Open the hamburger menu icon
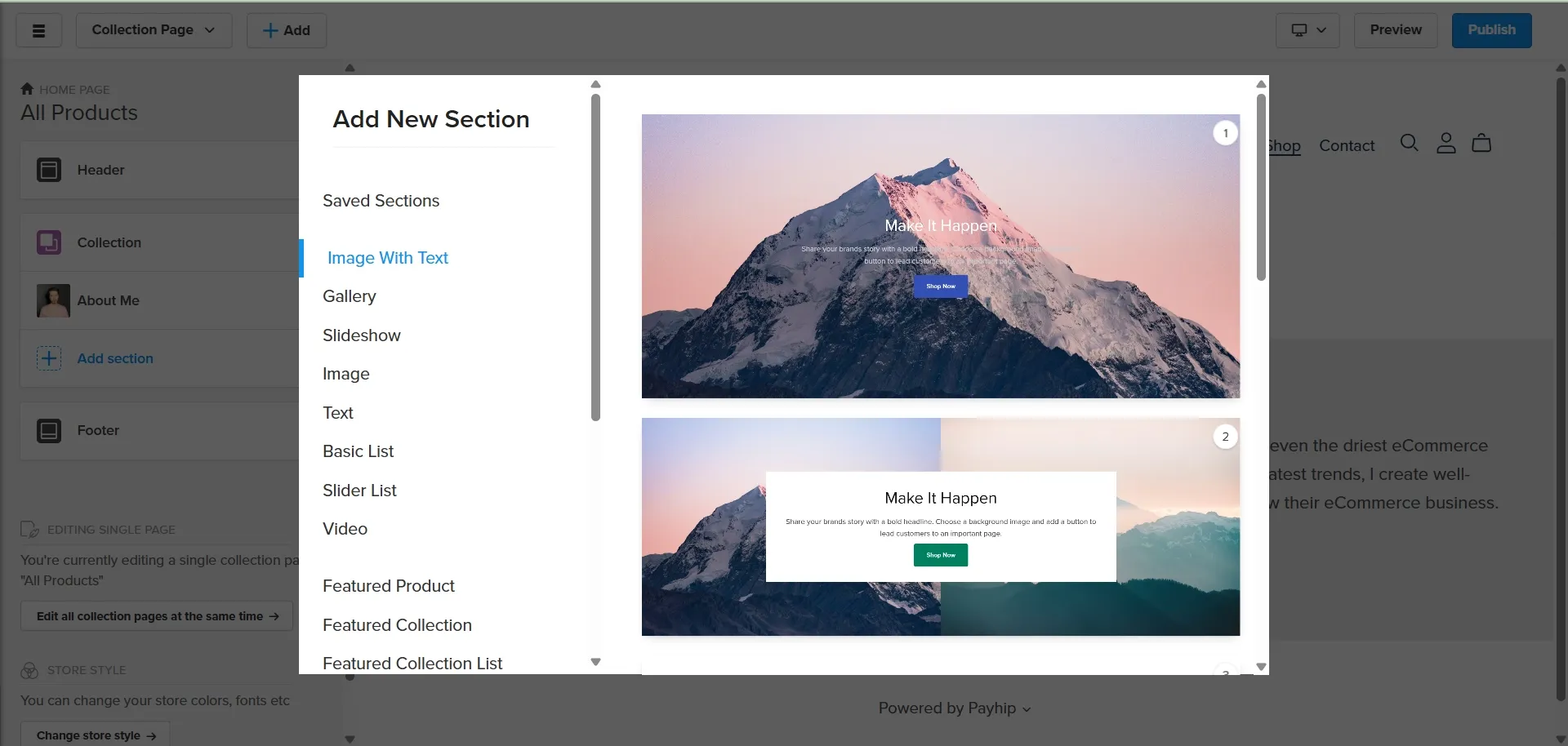This screenshot has width=1568, height=746. [x=38, y=30]
